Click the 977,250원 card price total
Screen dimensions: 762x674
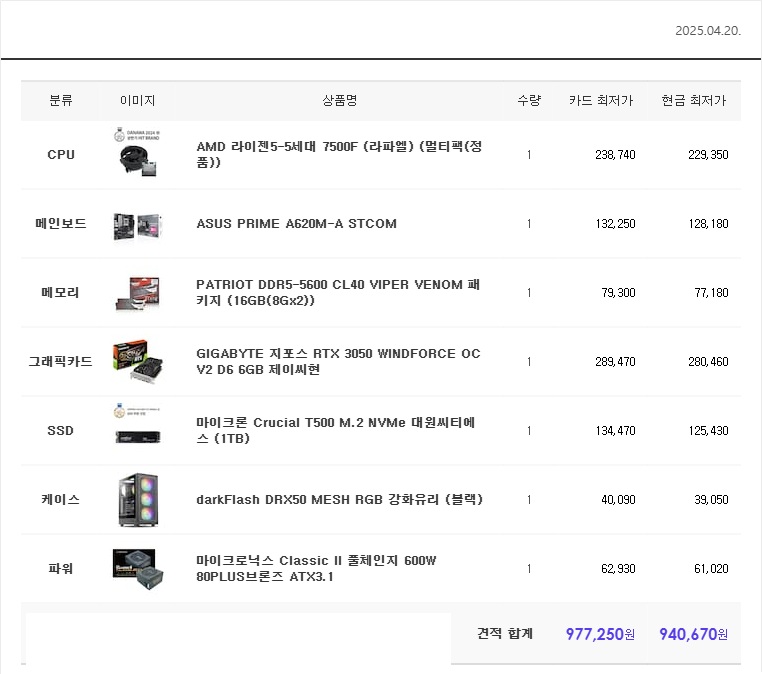pos(600,634)
